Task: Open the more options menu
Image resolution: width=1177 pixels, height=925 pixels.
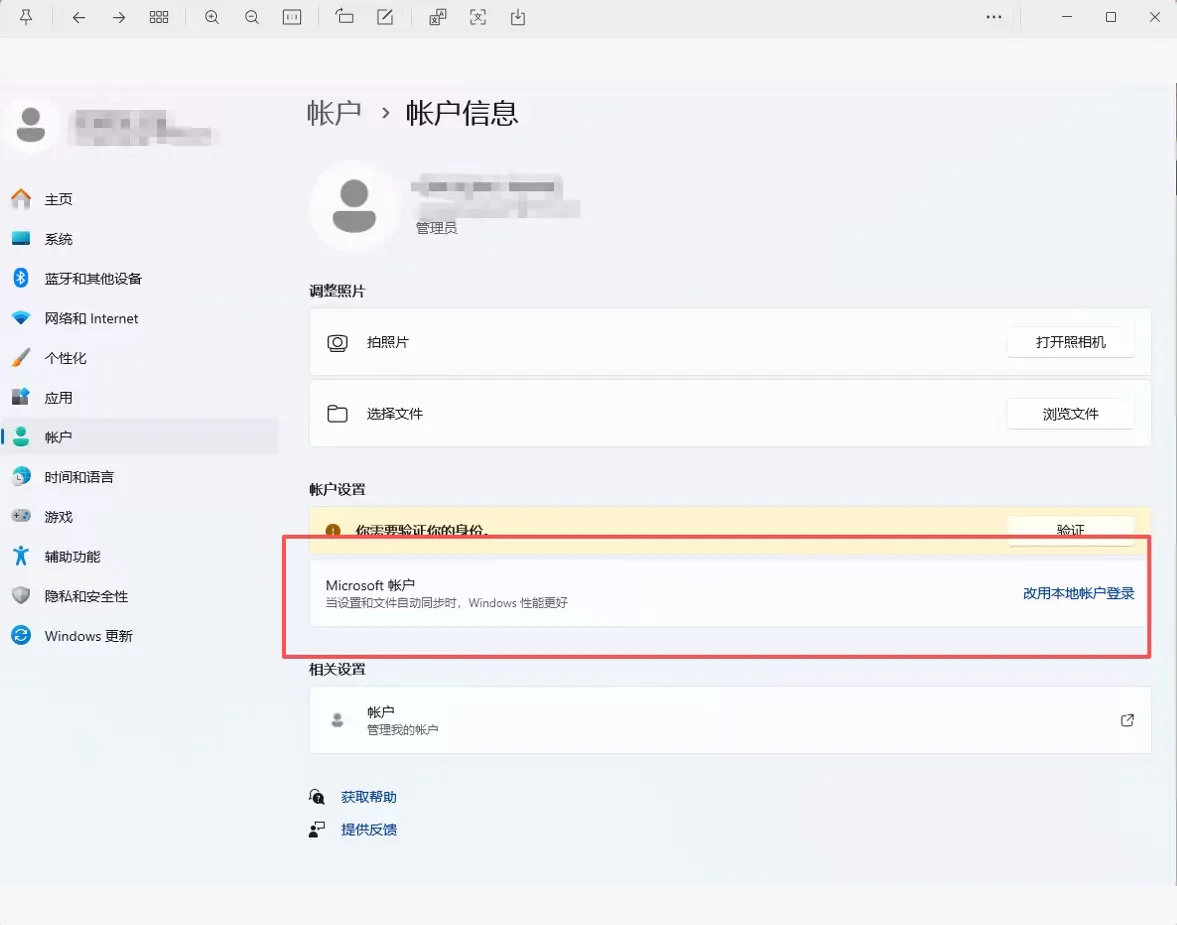Action: coord(994,17)
